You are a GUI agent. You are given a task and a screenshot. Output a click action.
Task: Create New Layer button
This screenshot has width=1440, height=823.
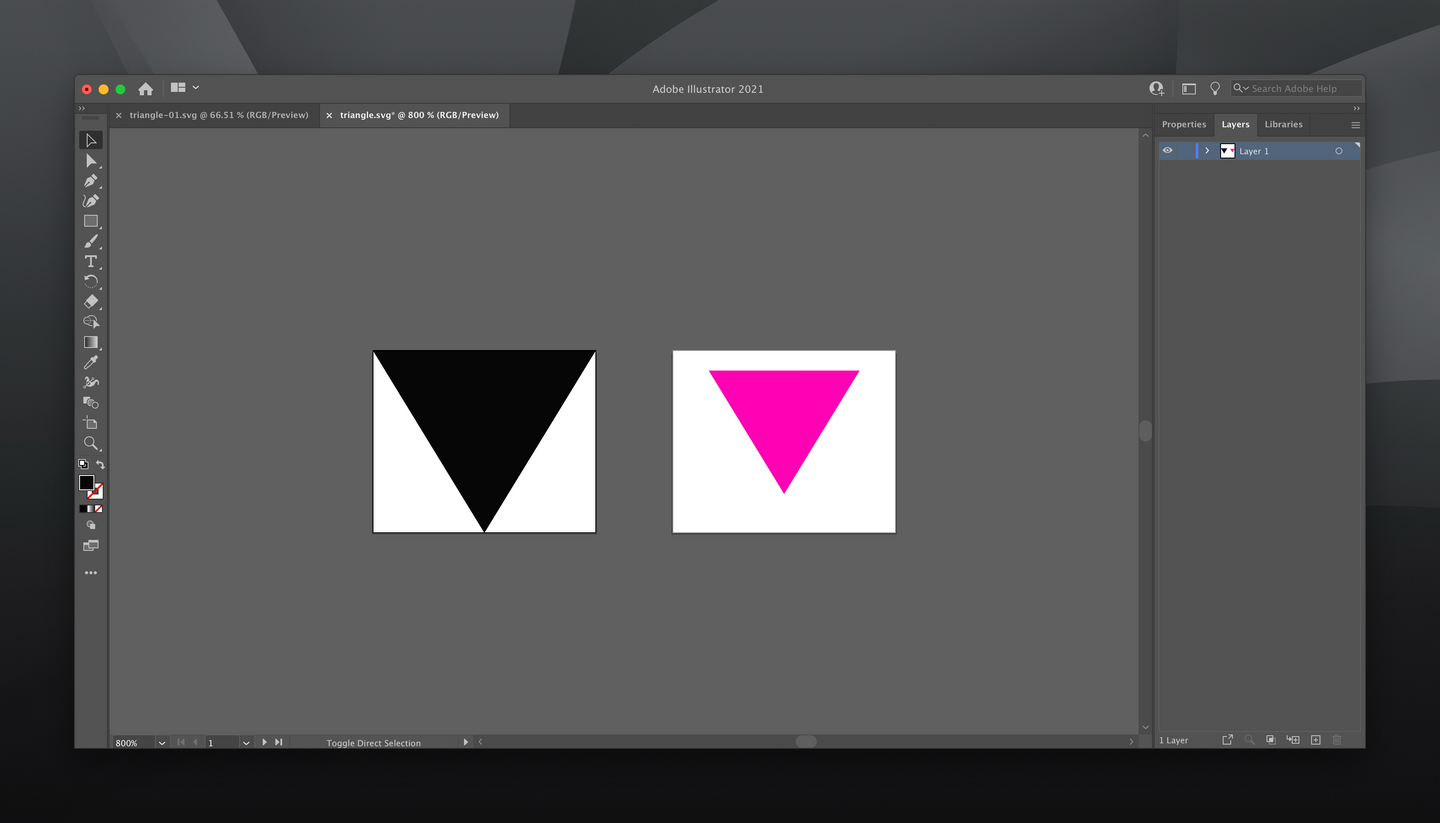point(1316,740)
